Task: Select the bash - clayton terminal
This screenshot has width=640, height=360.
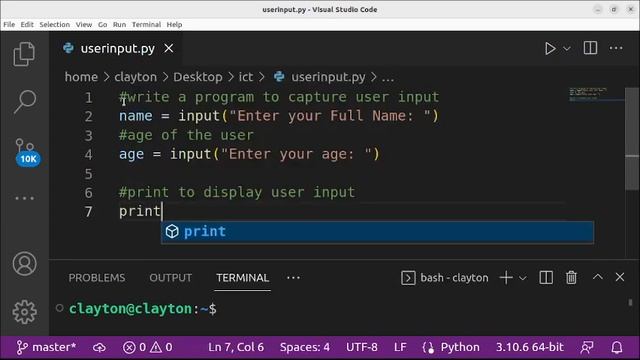Action: [x=444, y=278]
